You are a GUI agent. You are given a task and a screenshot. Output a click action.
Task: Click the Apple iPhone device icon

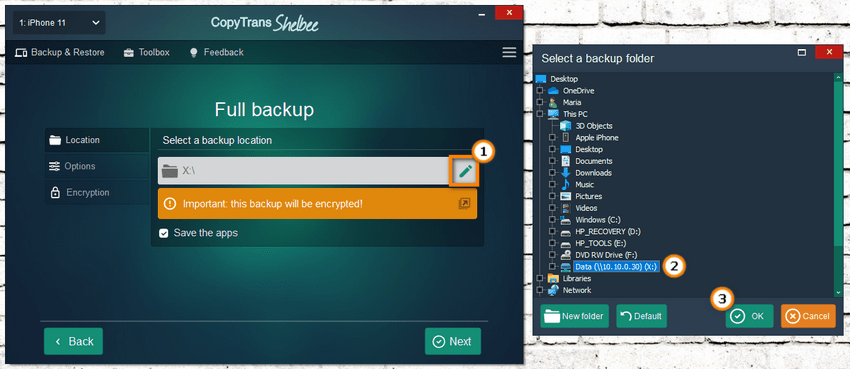tap(566, 138)
